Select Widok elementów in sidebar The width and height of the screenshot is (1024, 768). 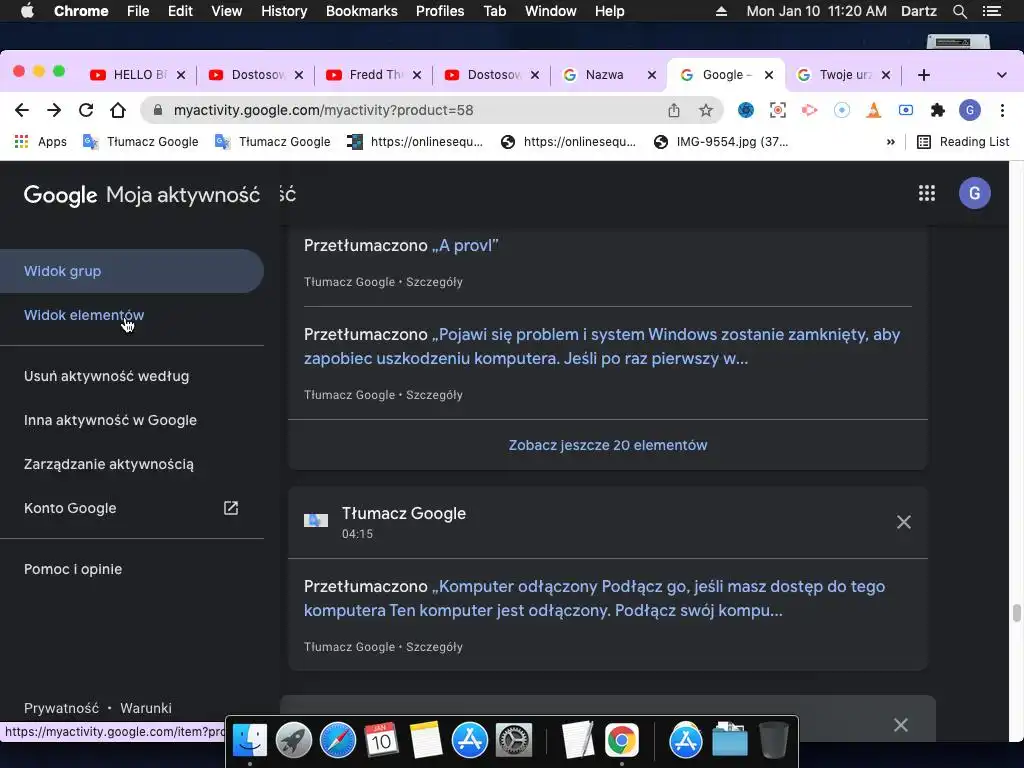pos(132,315)
